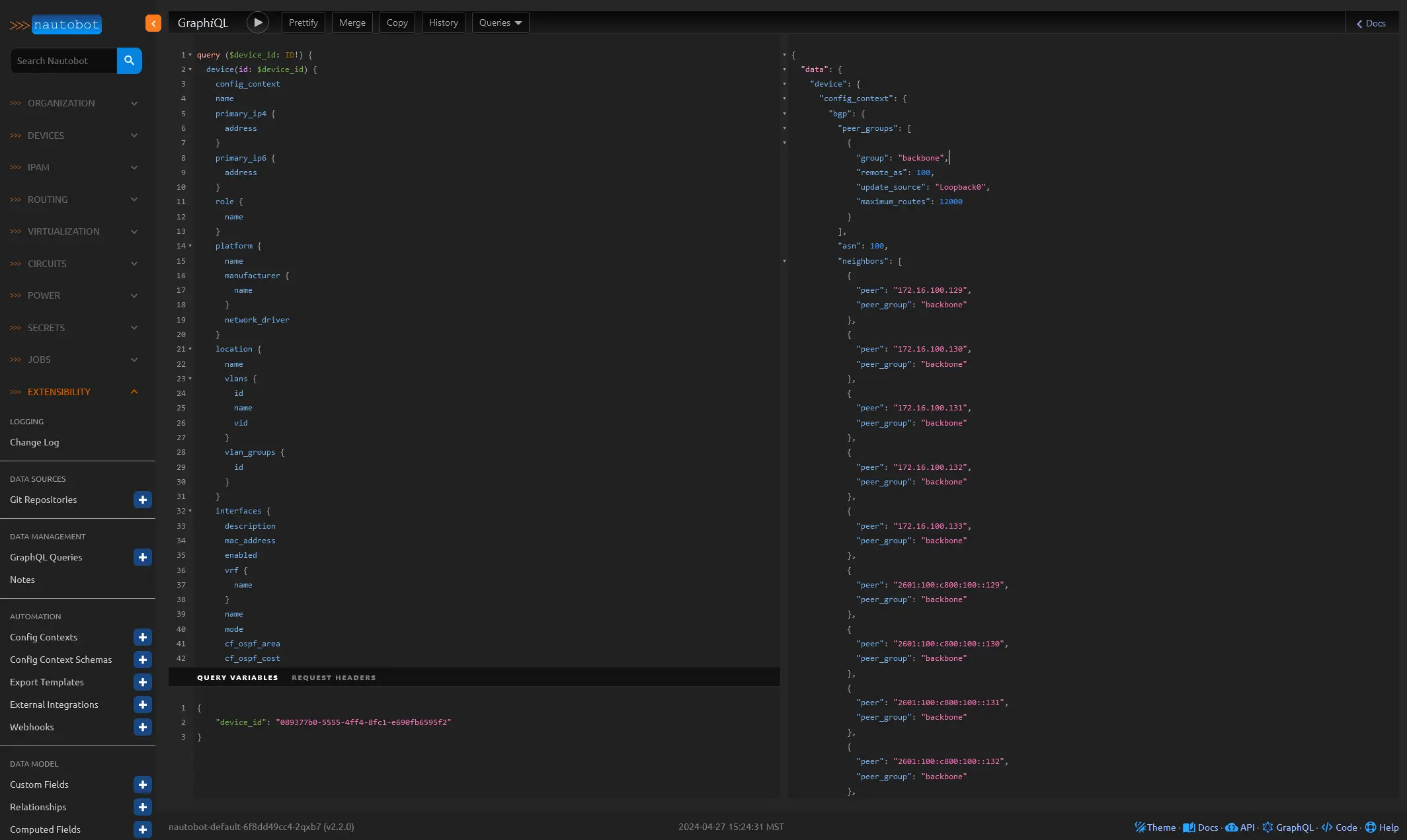The width and height of the screenshot is (1407, 840).
Task: Add a new Config Context
Action: point(143,637)
